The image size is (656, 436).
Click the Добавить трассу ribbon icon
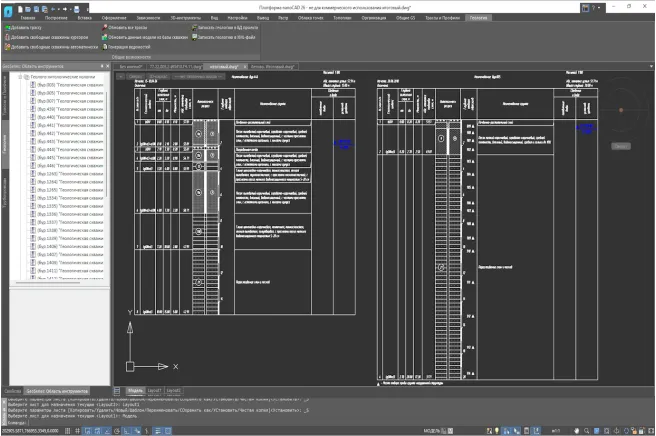coord(5,28)
